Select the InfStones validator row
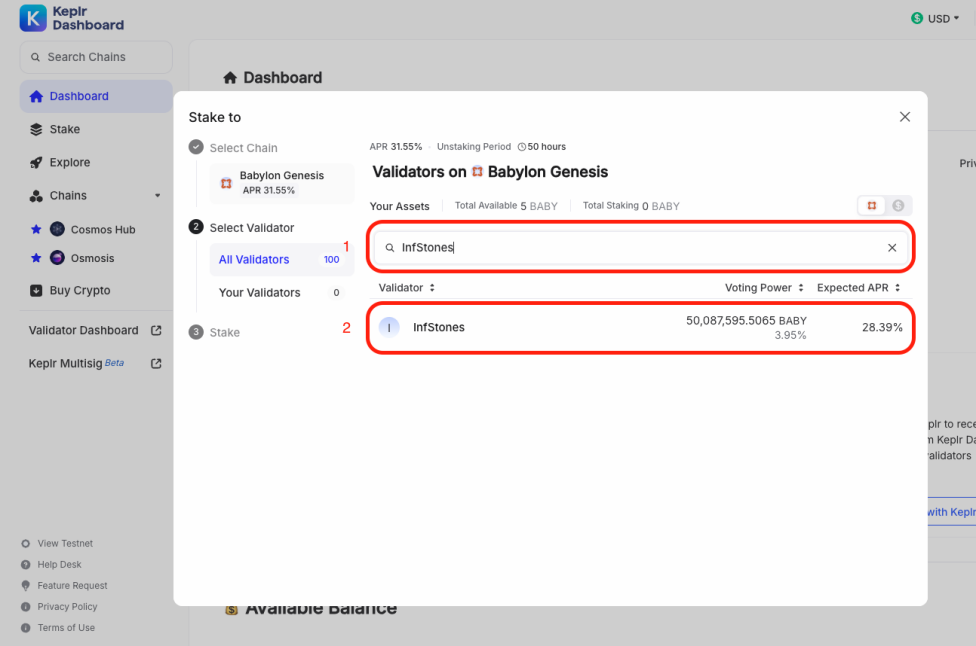Viewport: 976px width, 646px height. coord(640,327)
